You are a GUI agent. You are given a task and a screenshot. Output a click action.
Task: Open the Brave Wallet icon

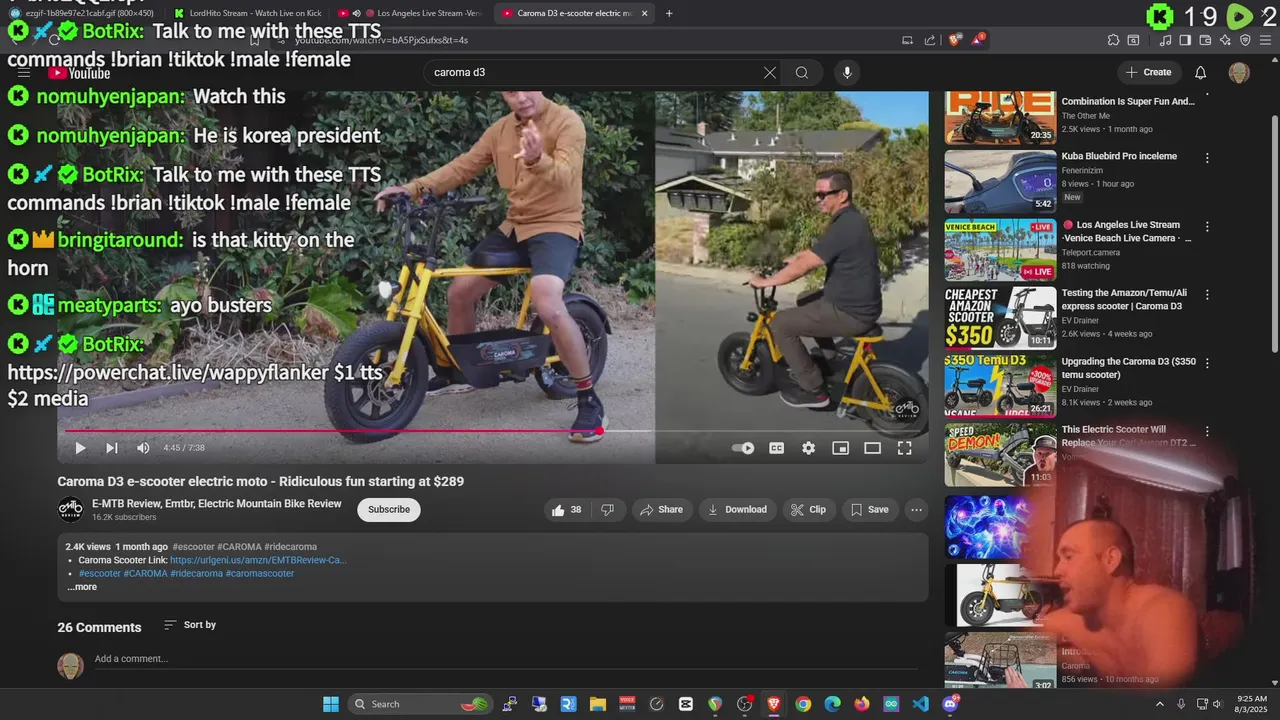[x=1205, y=40]
